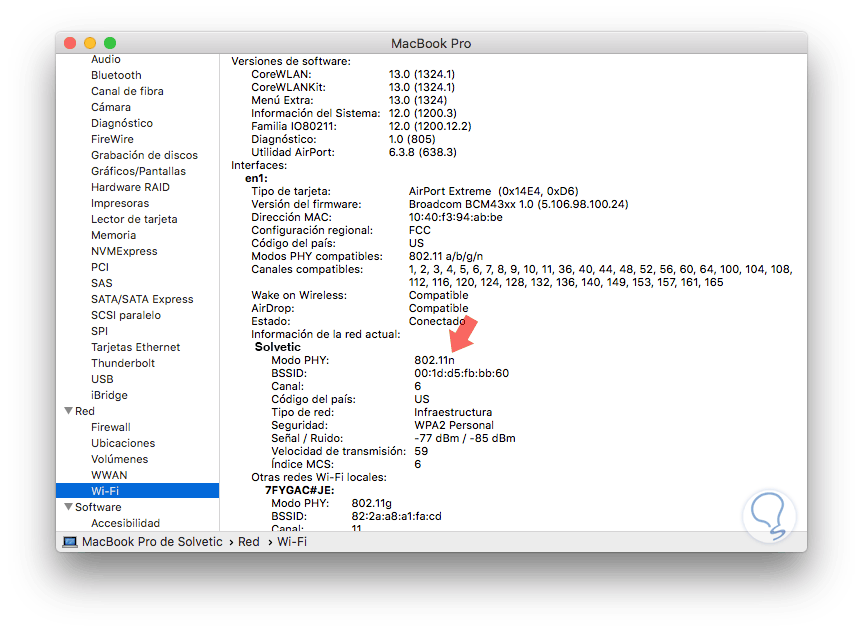Click Red in the bottom path bar
The image size is (863, 632).
click(x=249, y=542)
